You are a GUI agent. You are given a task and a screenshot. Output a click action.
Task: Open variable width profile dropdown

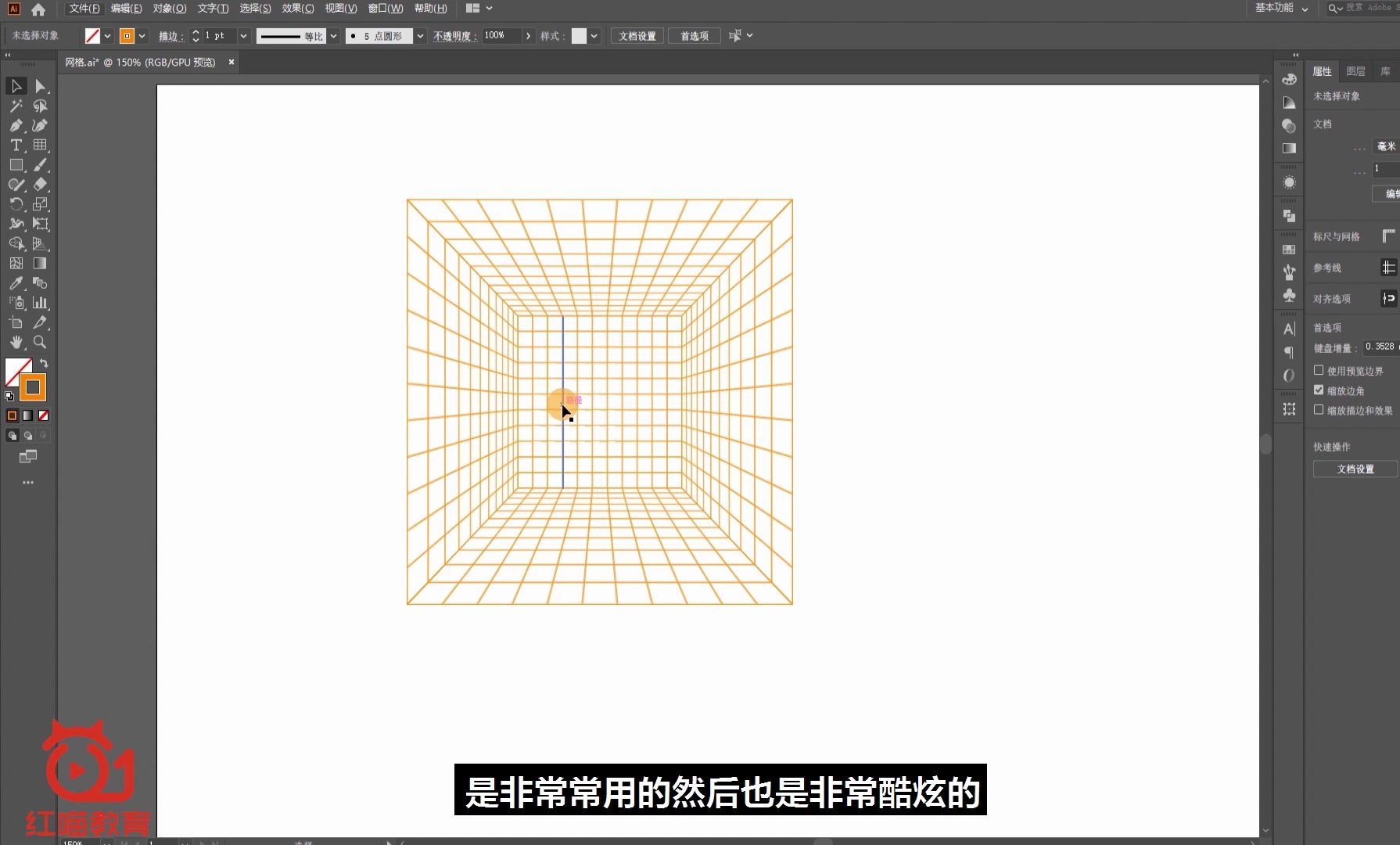[x=333, y=36]
